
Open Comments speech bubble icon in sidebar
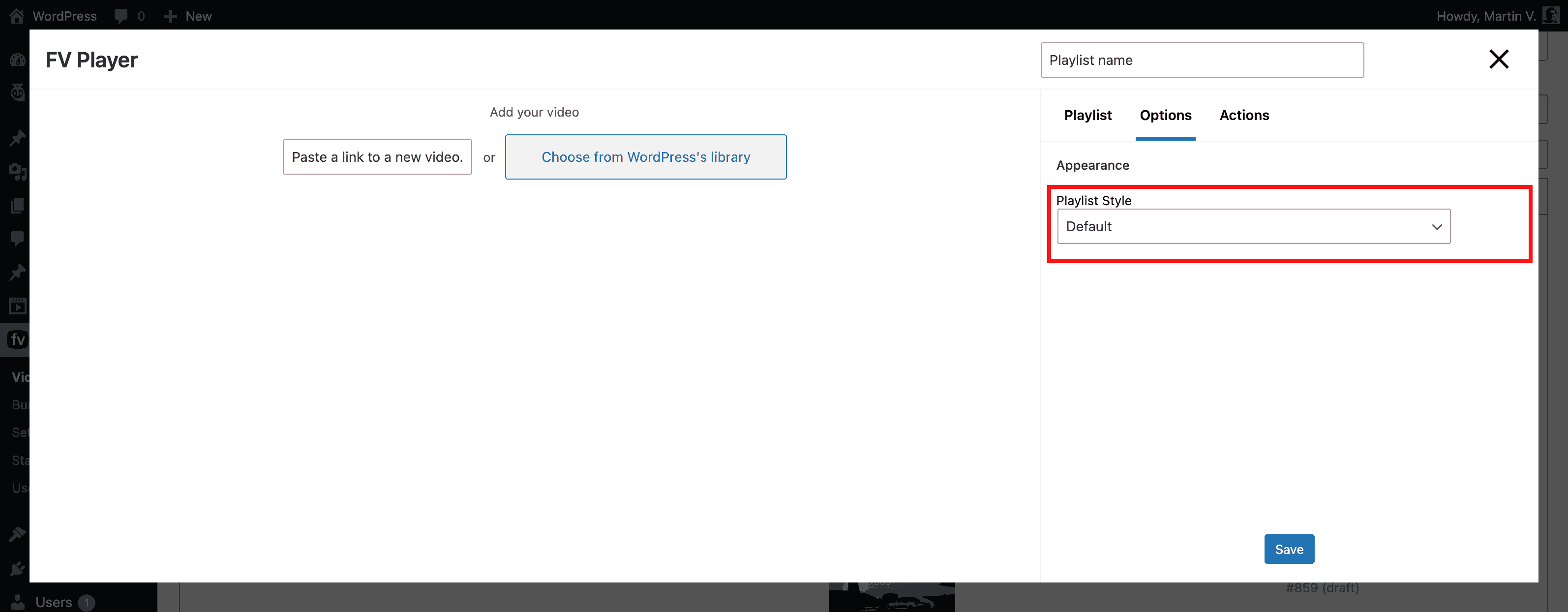click(x=18, y=238)
